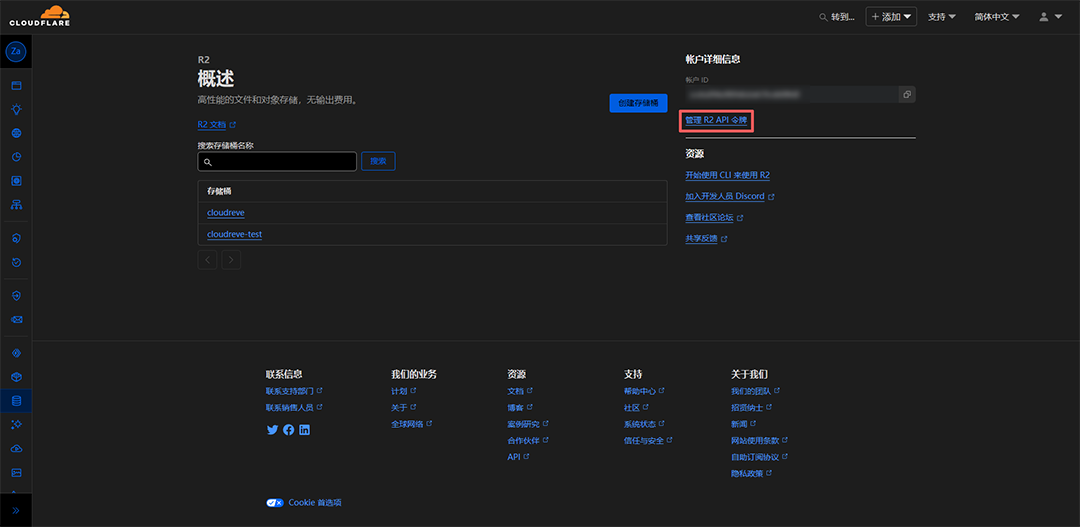Open 我们的团队 footer link
The height and width of the screenshot is (527, 1080).
point(756,391)
